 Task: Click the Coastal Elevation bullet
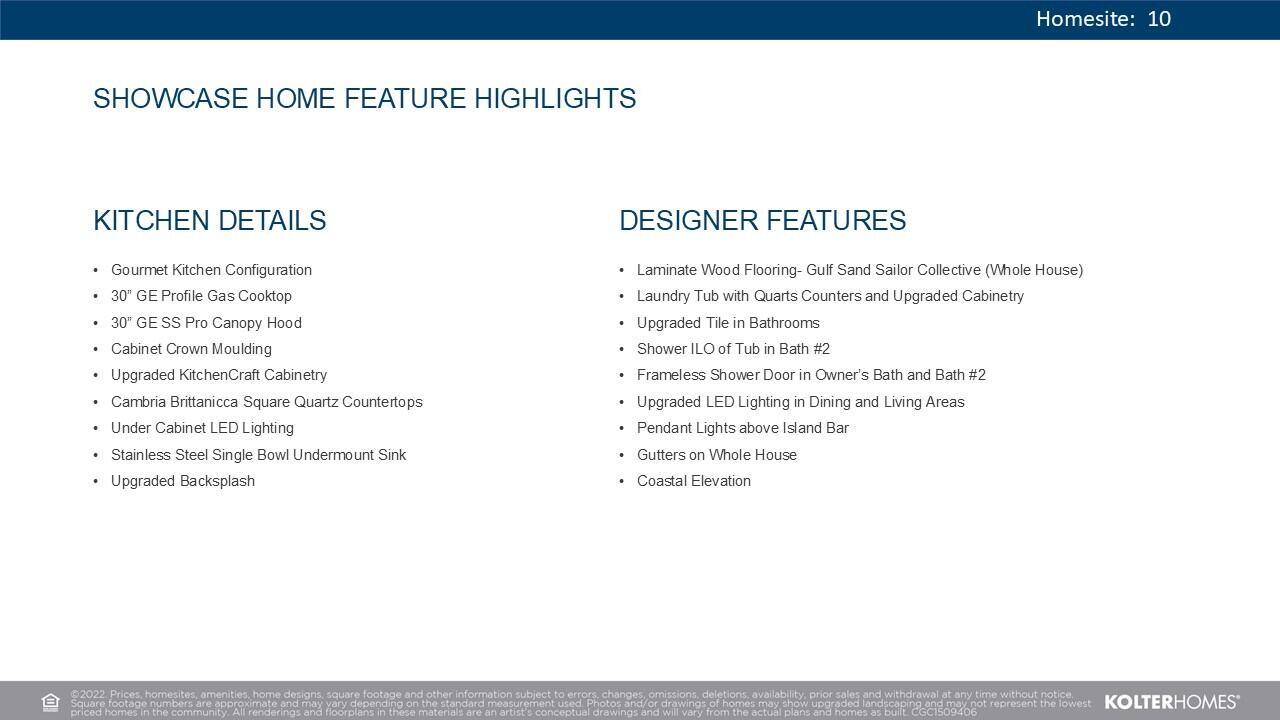click(x=693, y=481)
